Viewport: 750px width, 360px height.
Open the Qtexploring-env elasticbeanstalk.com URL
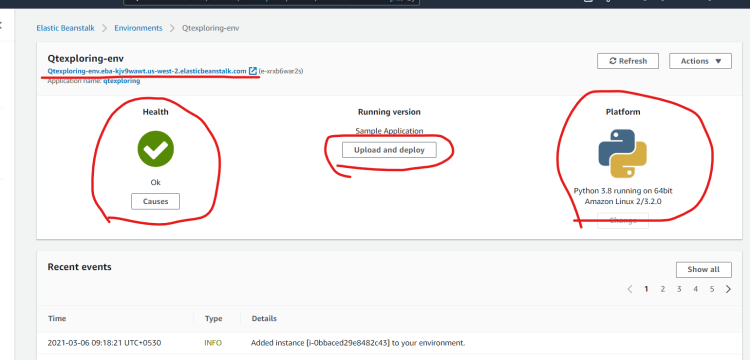(x=147, y=71)
